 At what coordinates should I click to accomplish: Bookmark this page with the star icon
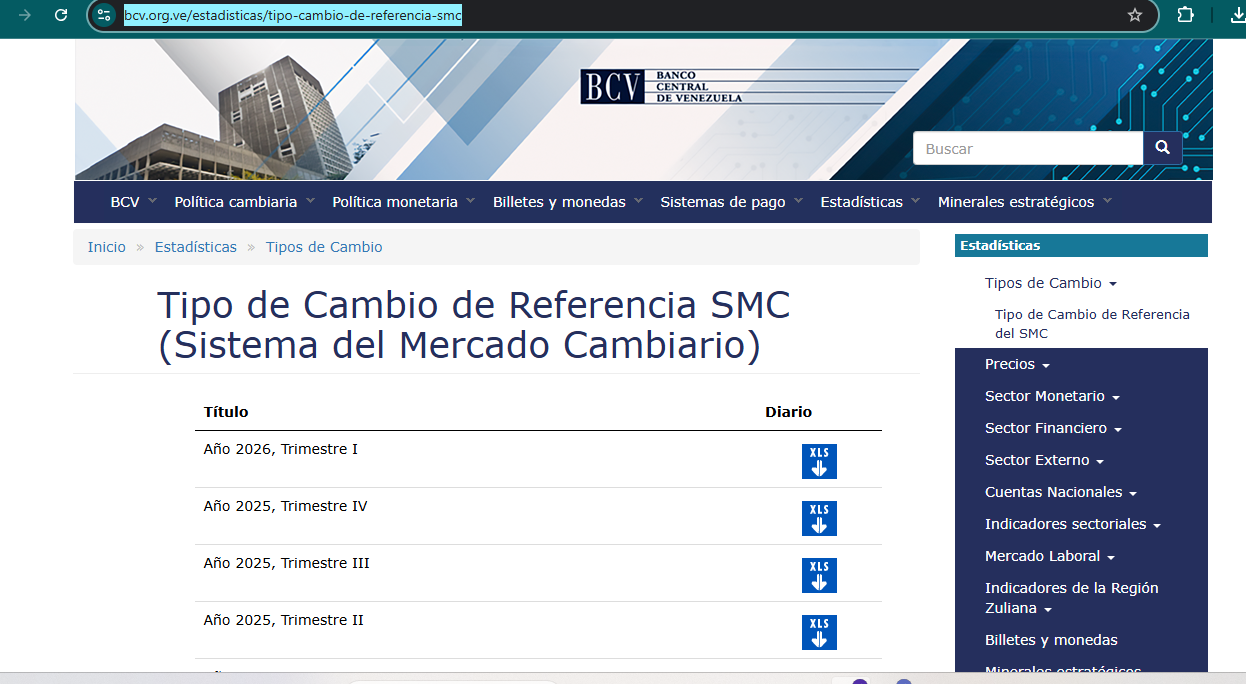click(1134, 15)
